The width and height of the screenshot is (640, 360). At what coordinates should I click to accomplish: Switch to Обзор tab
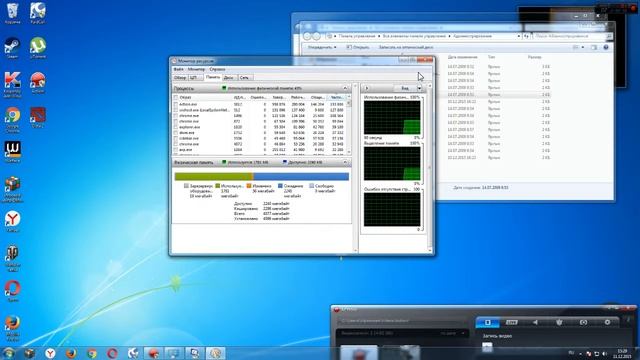click(180, 78)
